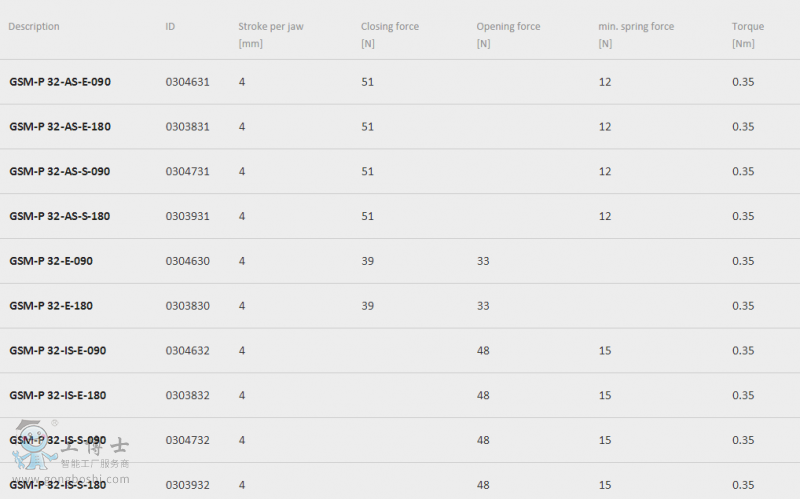Click ID number 0304631

187,82
